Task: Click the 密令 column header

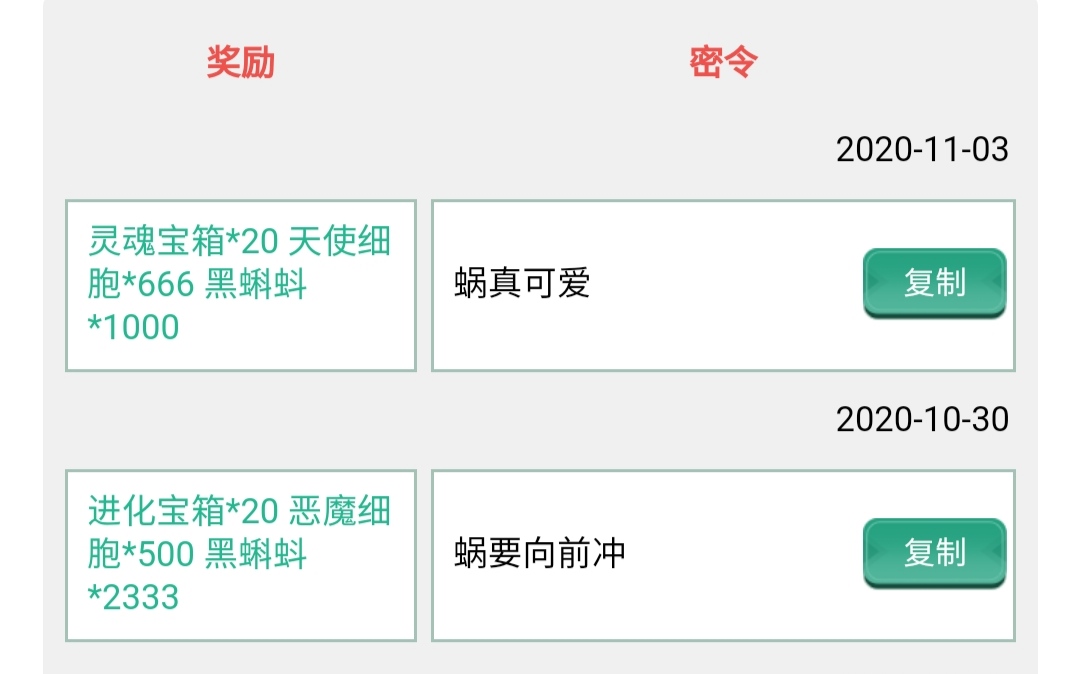Action: (723, 62)
